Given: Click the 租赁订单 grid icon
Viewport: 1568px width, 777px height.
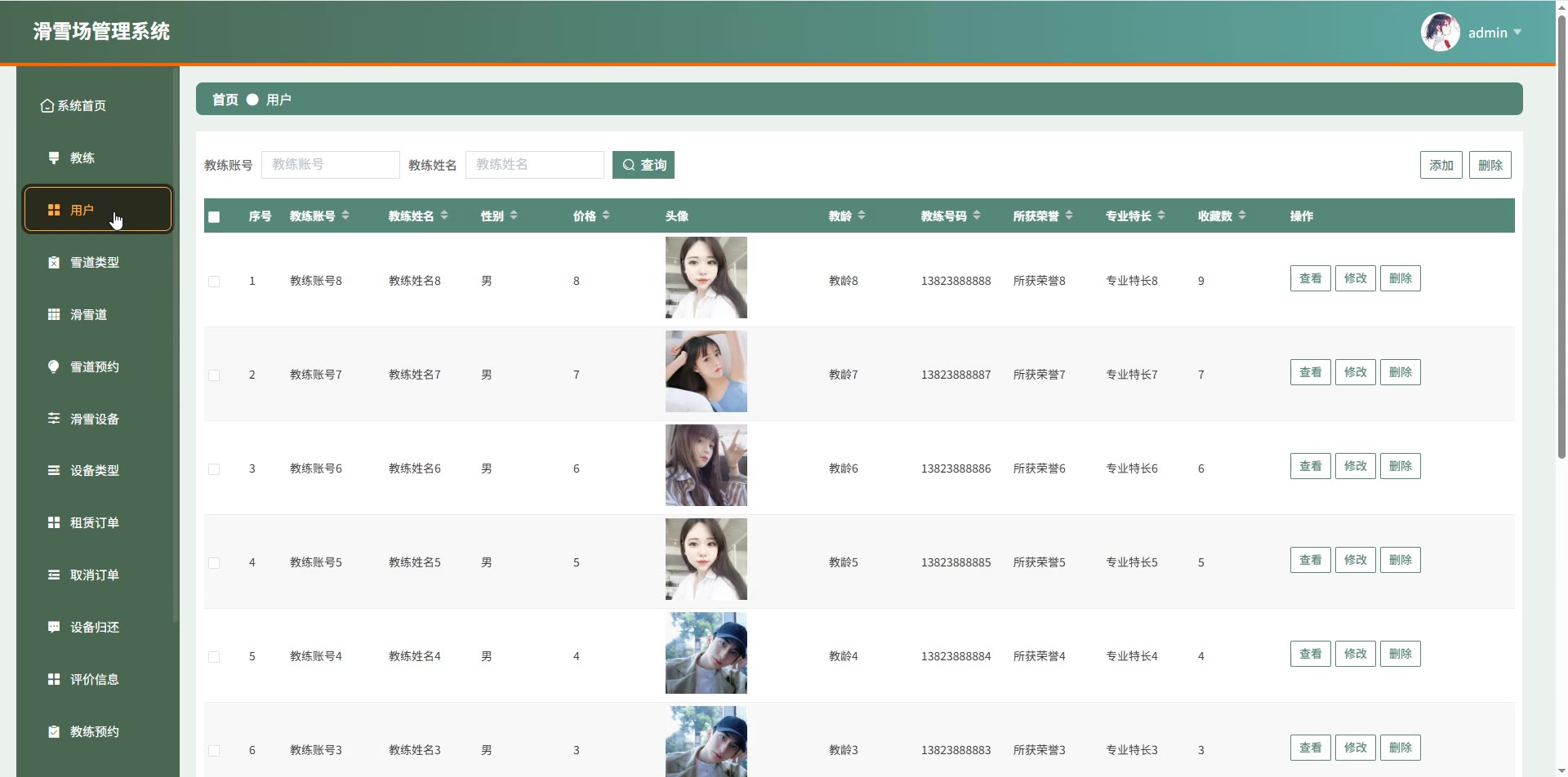Looking at the screenshot, I should click(54, 522).
